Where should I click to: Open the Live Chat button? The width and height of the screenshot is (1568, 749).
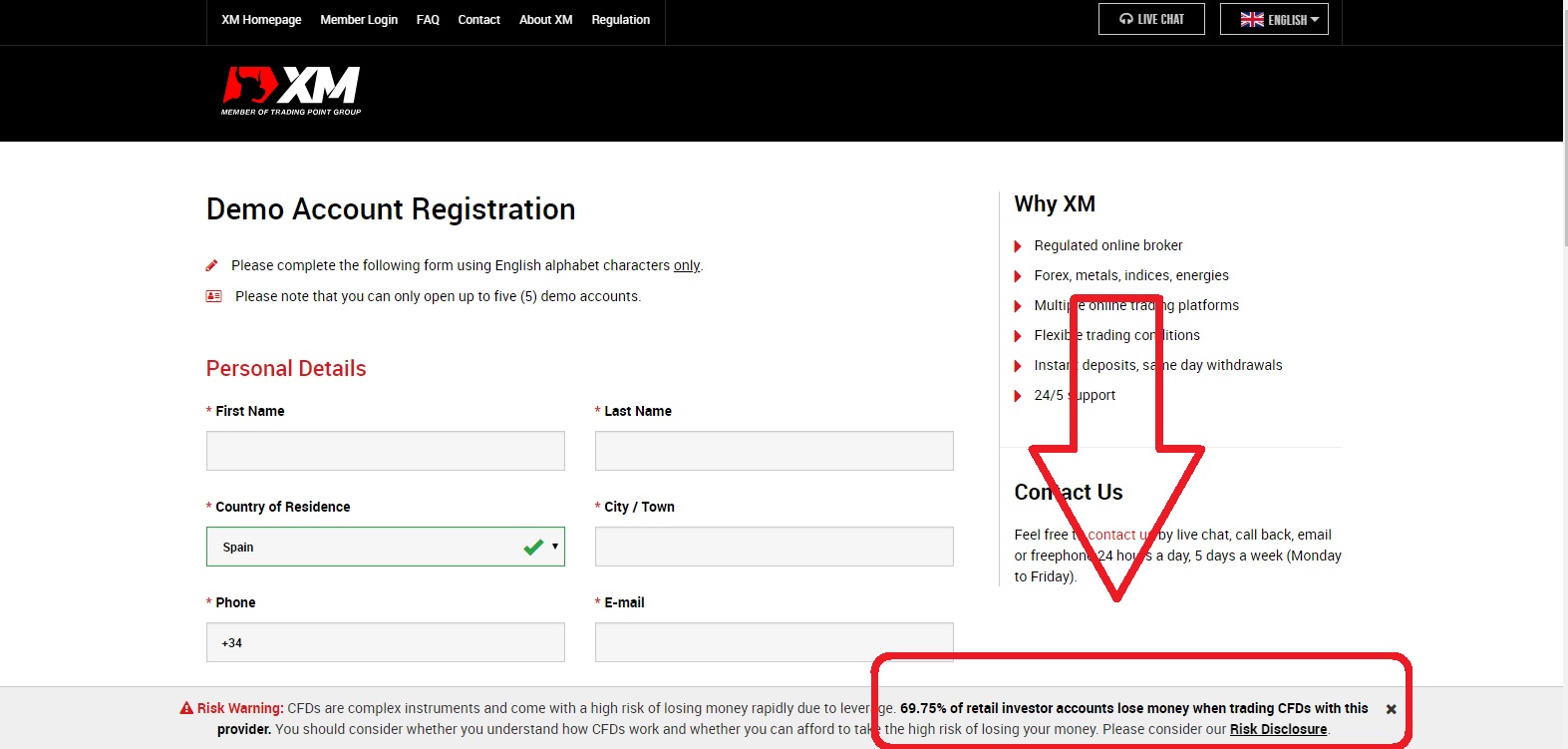point(1151,19)
